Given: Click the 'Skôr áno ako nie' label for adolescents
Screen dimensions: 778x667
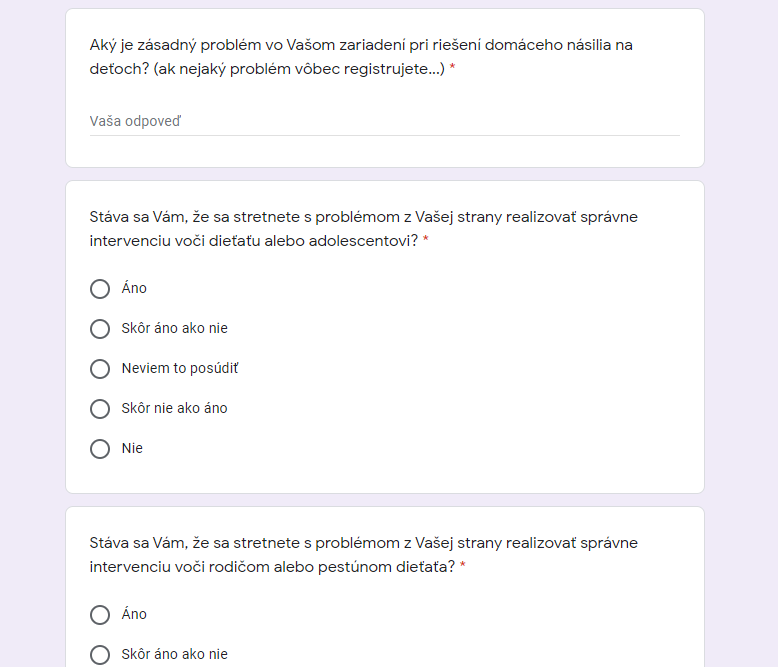Looking at the screenshot, I should 175,329.
